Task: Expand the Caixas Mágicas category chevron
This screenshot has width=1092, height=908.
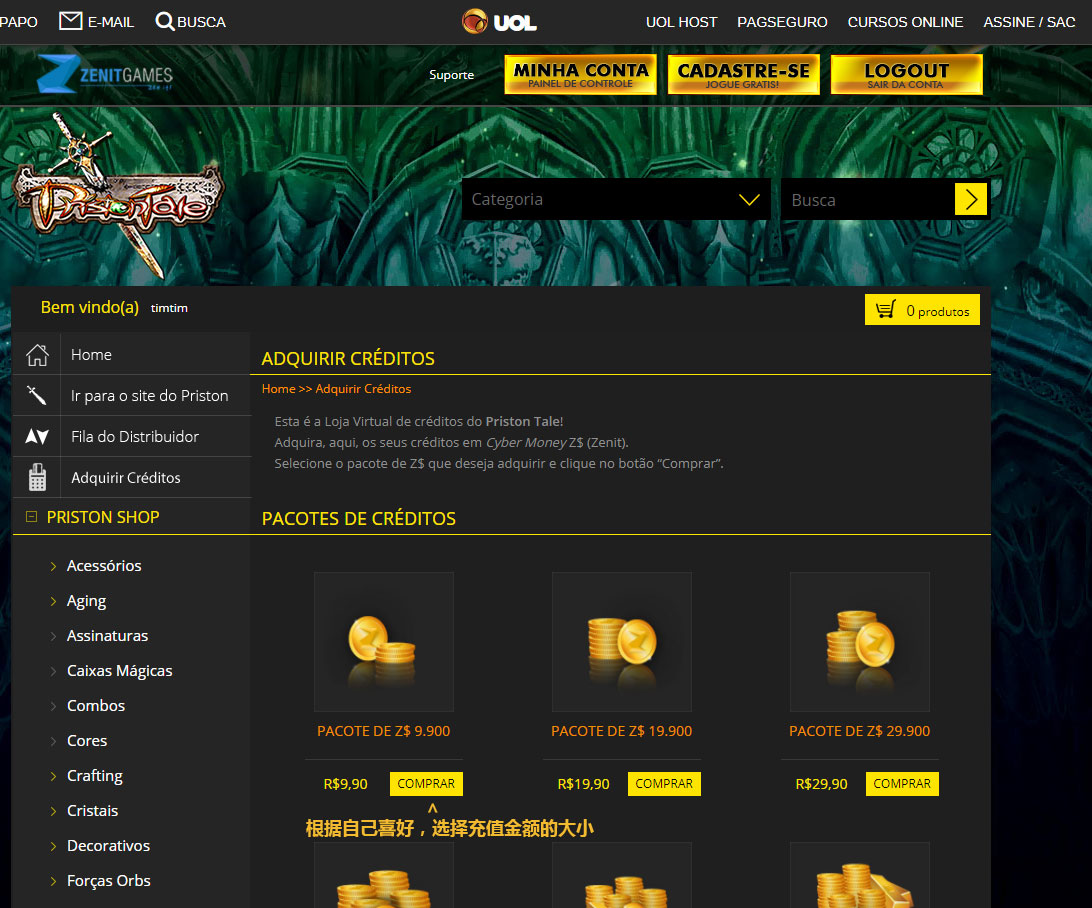Action: (x=53, y=671)
